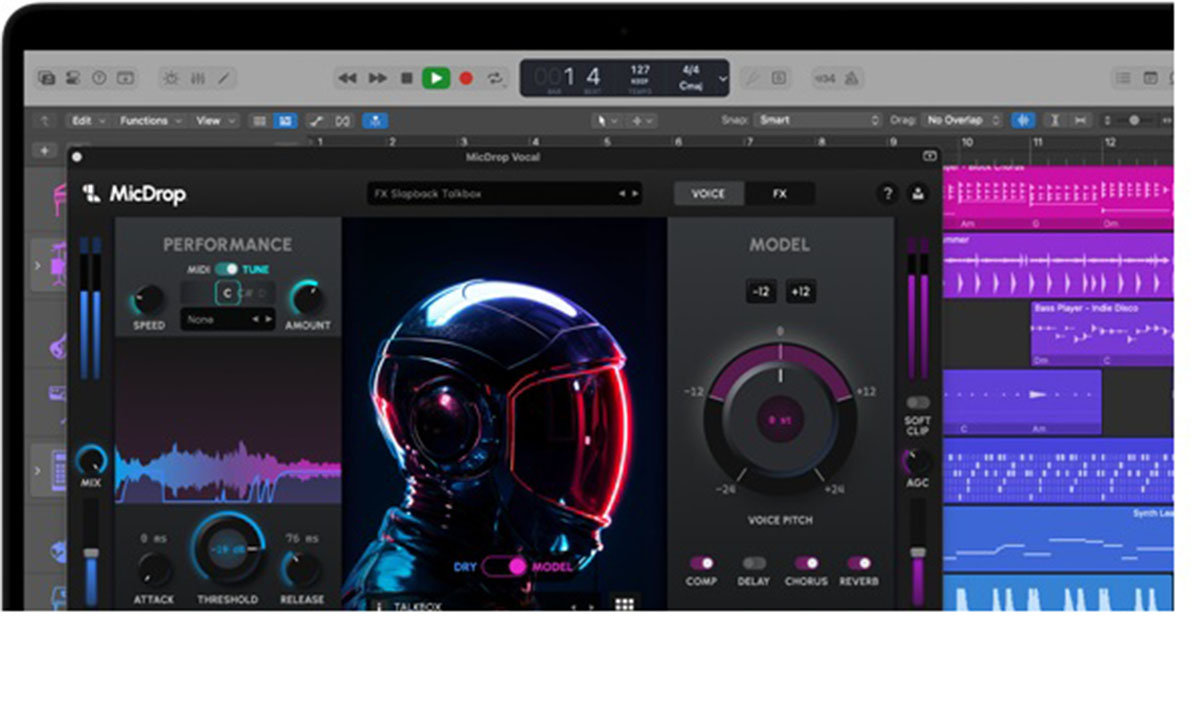Screen dimensions: 1200x720
Task: Click the tempo value 127
Action: pos(639,71)
